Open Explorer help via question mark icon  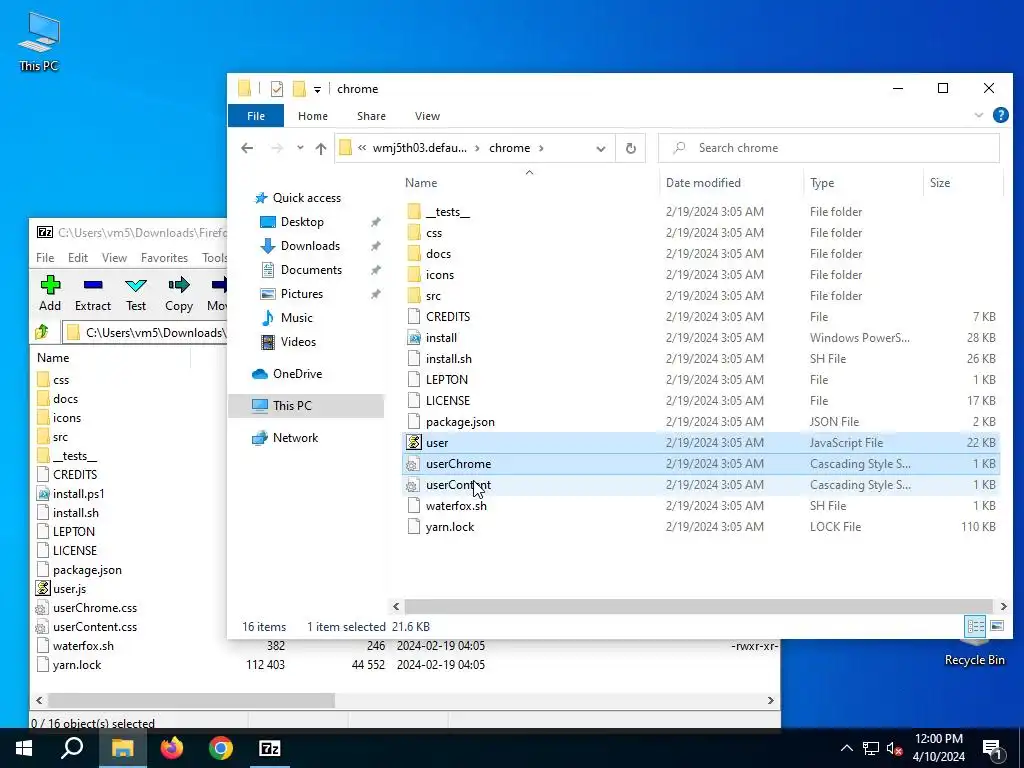point(1000,116)
